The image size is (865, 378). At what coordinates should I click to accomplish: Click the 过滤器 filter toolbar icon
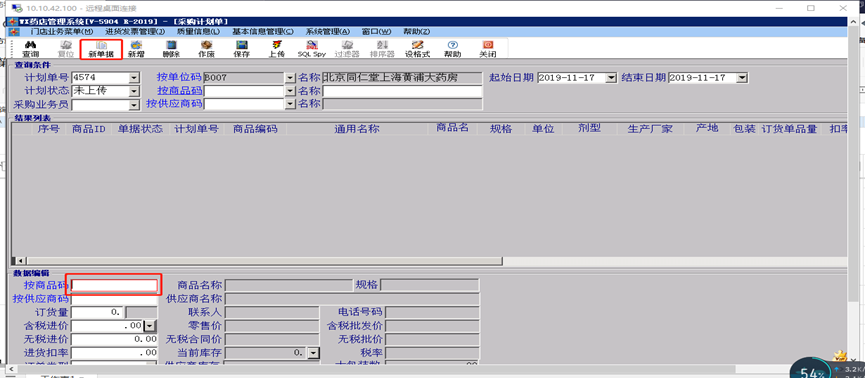point(347,49)
